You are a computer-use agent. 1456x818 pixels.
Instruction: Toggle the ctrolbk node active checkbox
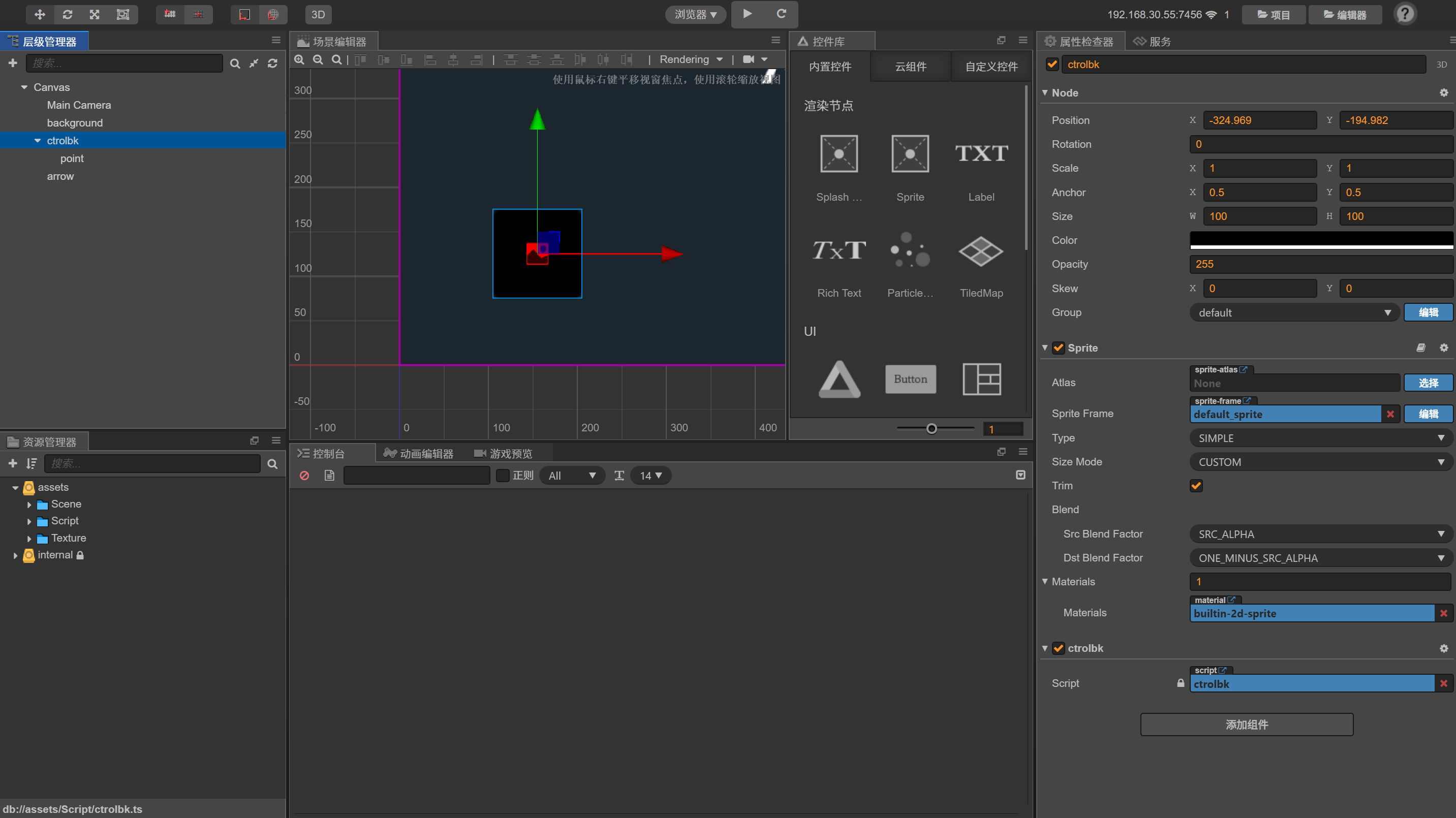tap(1052, 65)
